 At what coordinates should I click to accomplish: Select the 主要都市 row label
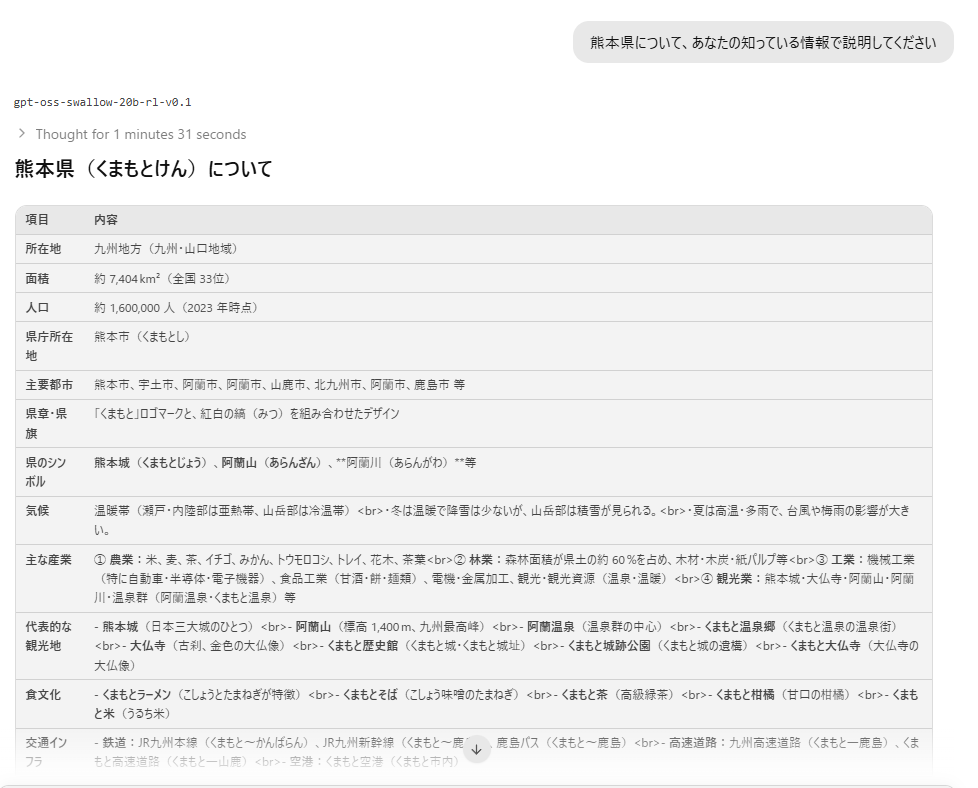[49, 384]
